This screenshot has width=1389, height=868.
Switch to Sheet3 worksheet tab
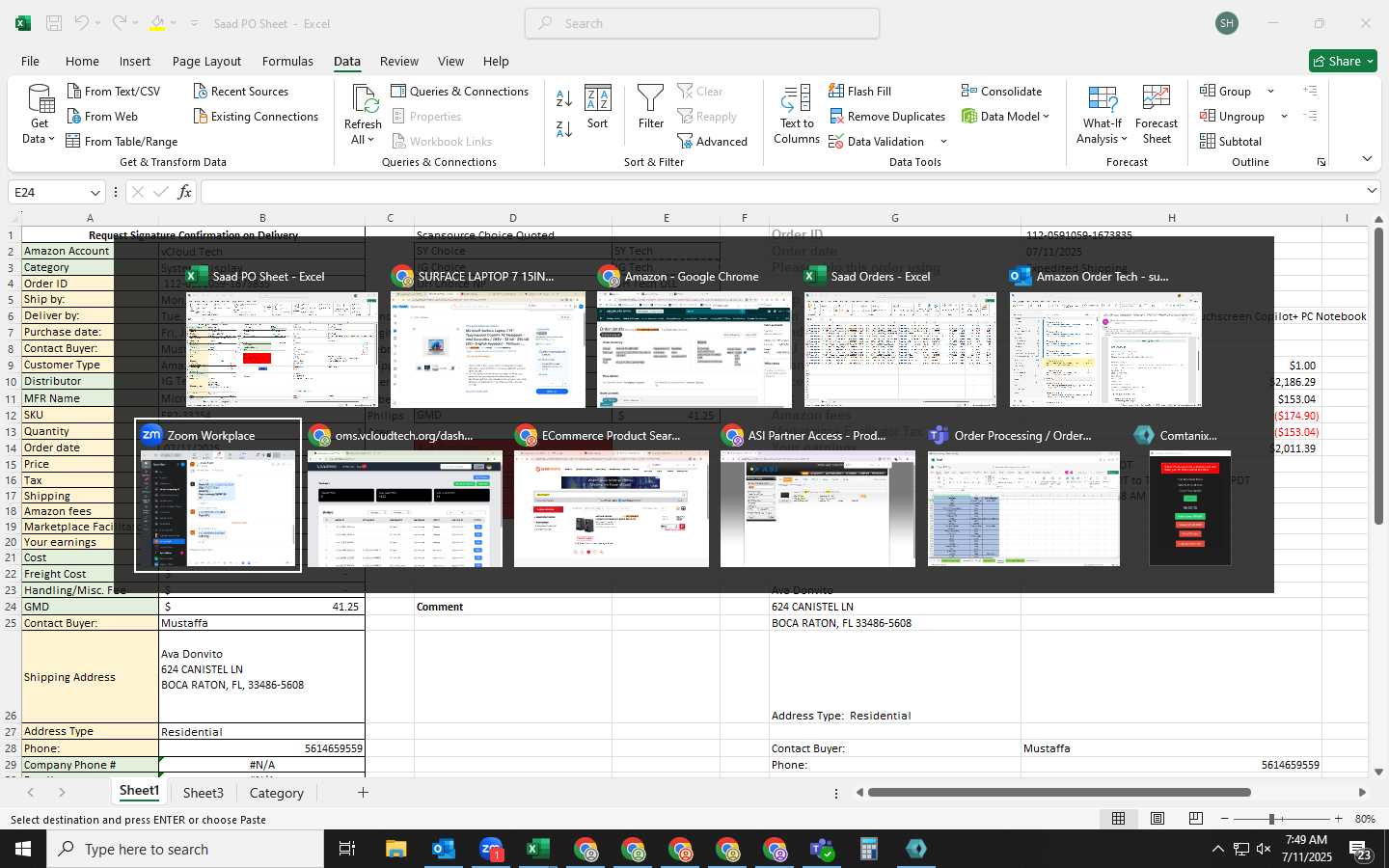(x=204, y=793)
